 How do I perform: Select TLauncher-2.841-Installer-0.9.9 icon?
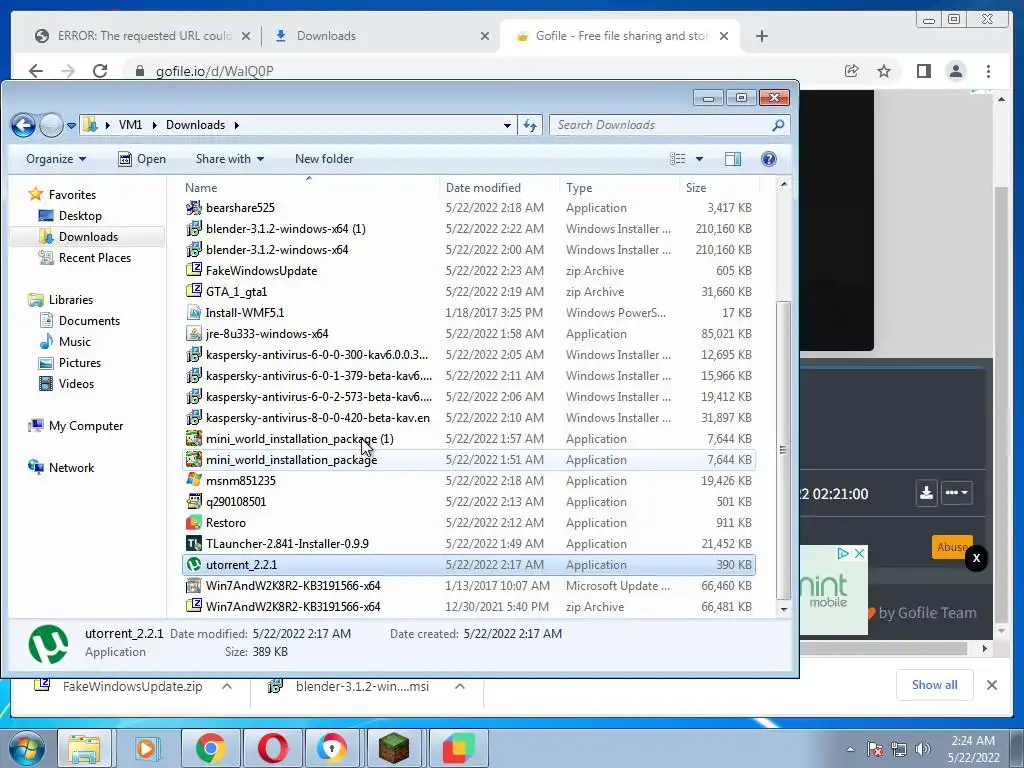193,543
